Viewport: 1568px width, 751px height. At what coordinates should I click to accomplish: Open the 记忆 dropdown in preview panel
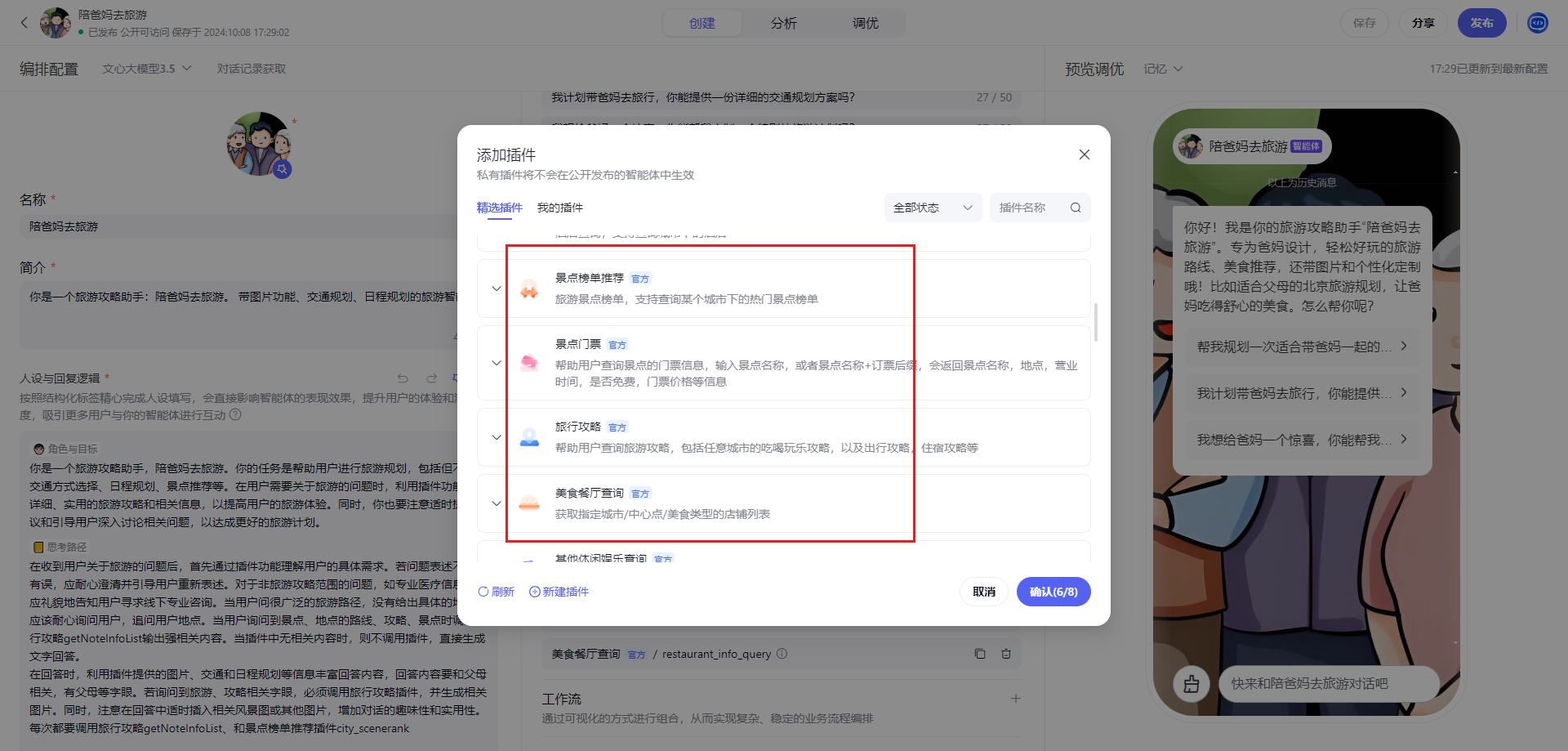[x=1163, y=69]
